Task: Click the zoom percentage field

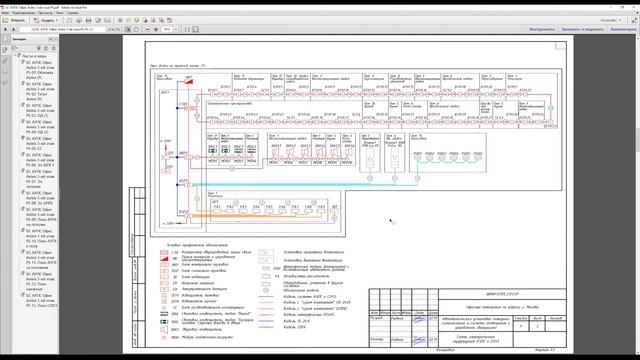Action: click(167, 29)
